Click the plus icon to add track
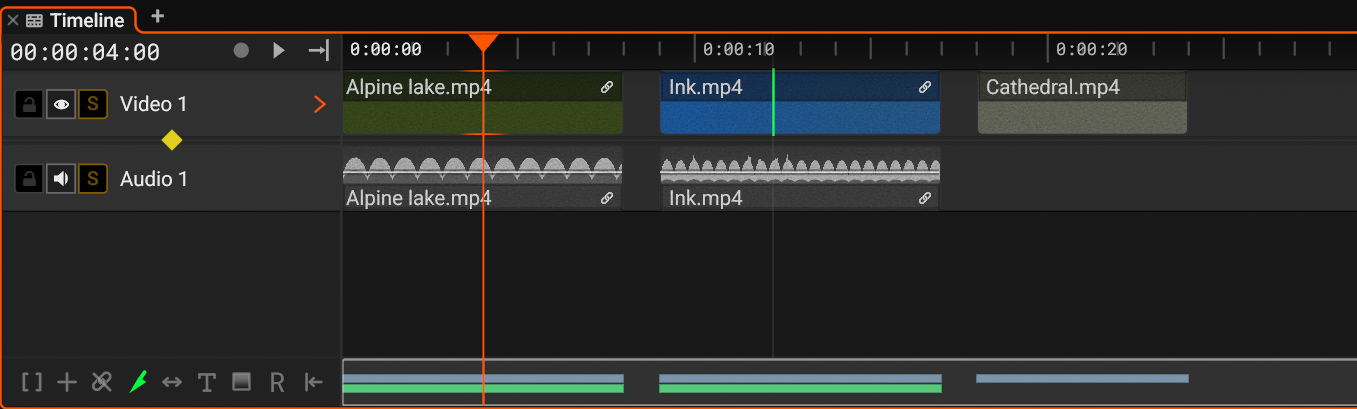Screen dimensions: 1357x409 tap(67, 382)
